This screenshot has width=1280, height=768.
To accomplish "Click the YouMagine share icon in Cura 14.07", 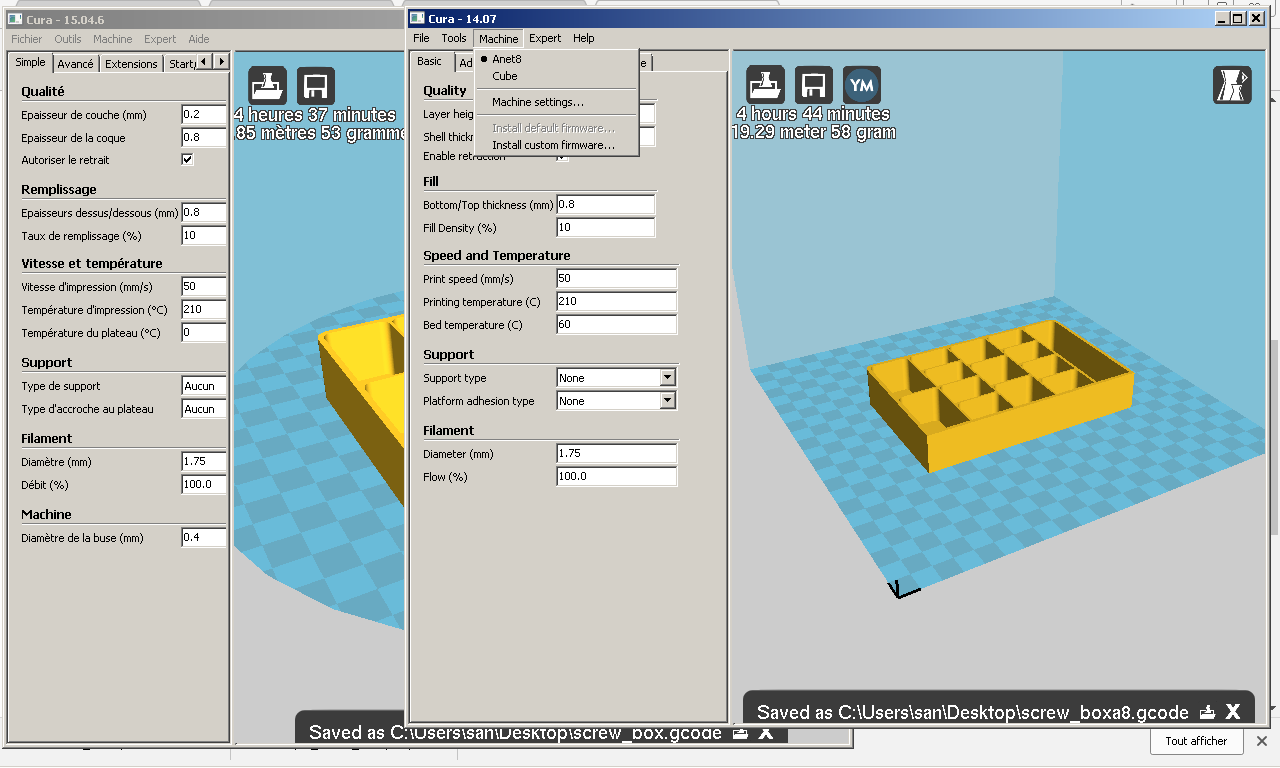I will (x=862, y=86).
